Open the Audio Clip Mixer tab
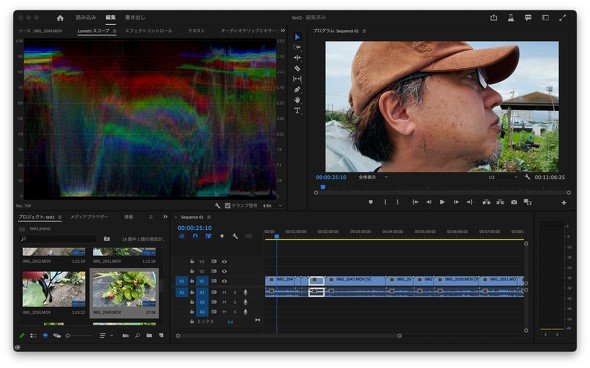590x368 pixels. pos(248,31)
